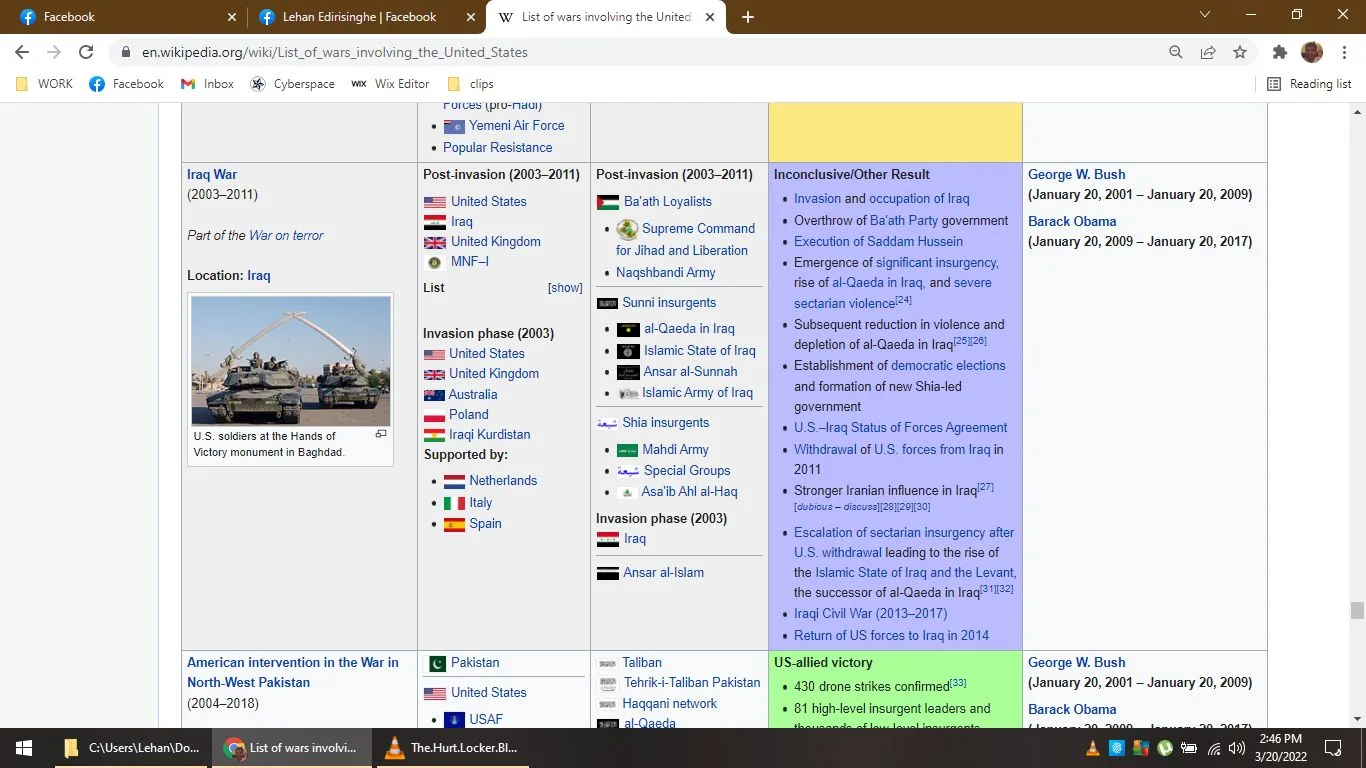1366x768 pixels.
Task: Close the Lehan Edirisinghe Facebook tab
Action: tap(470, 17)
